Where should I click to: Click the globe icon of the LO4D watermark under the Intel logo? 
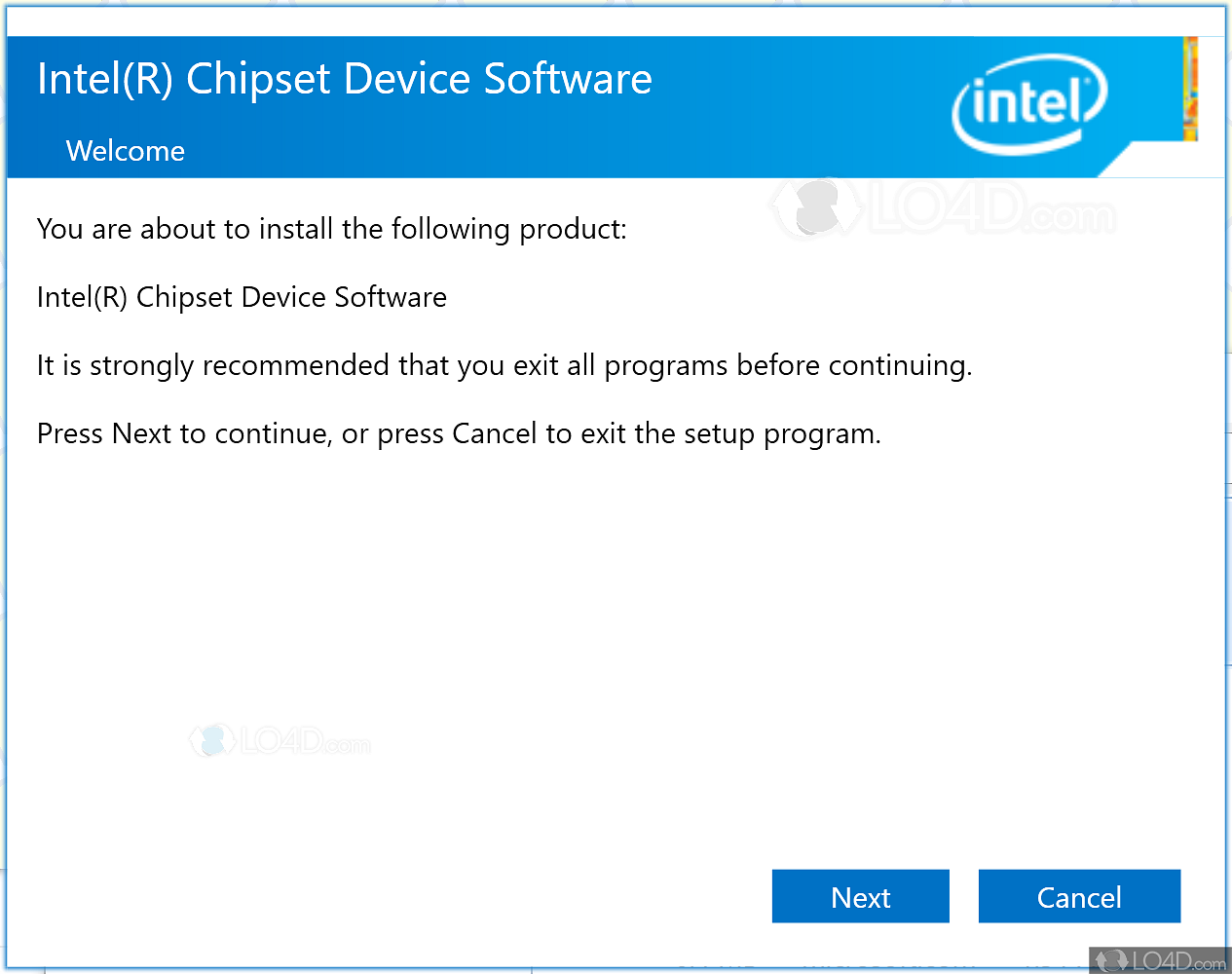816,208
